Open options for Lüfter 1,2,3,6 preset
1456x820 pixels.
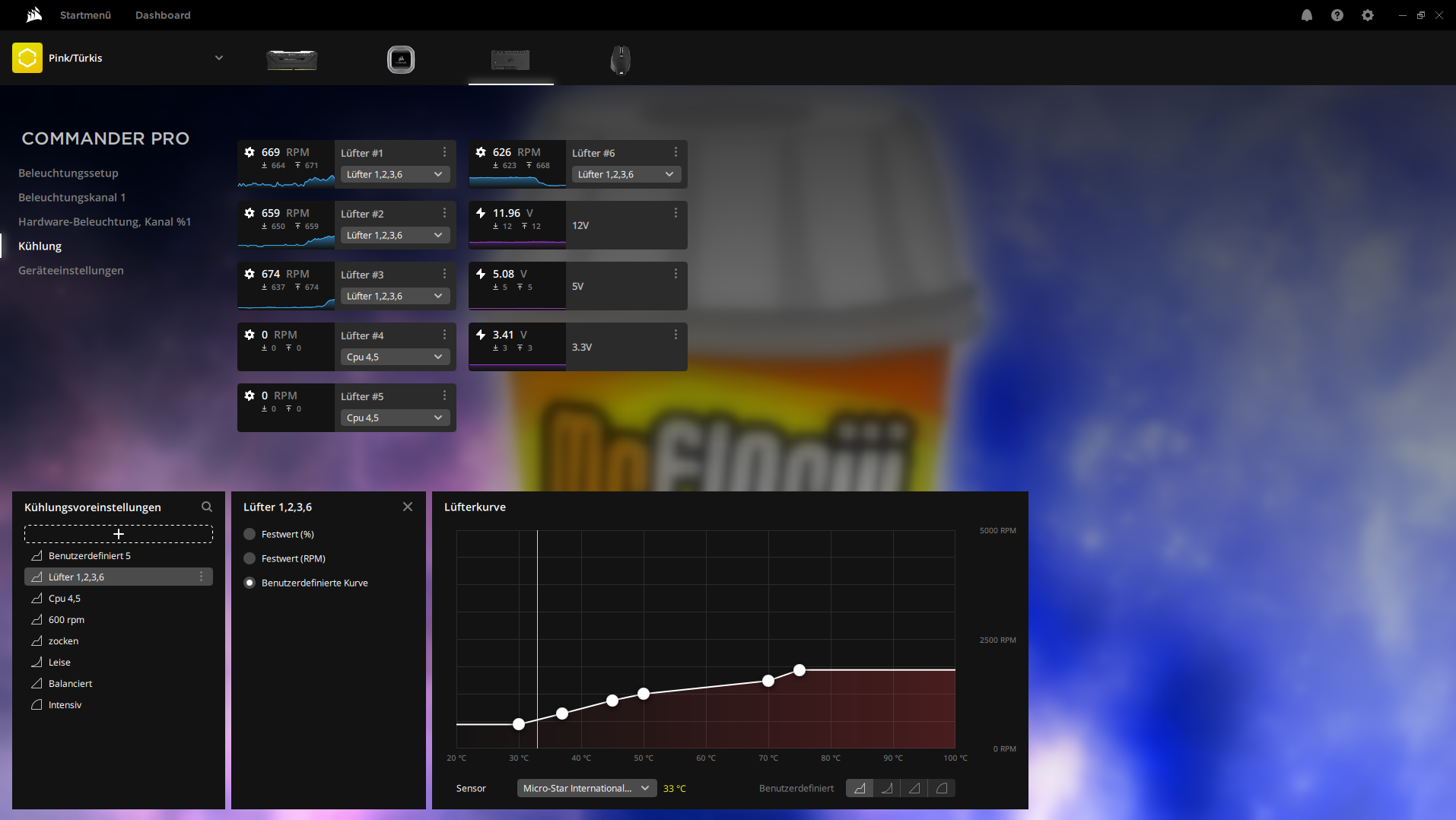pos(201,577)
